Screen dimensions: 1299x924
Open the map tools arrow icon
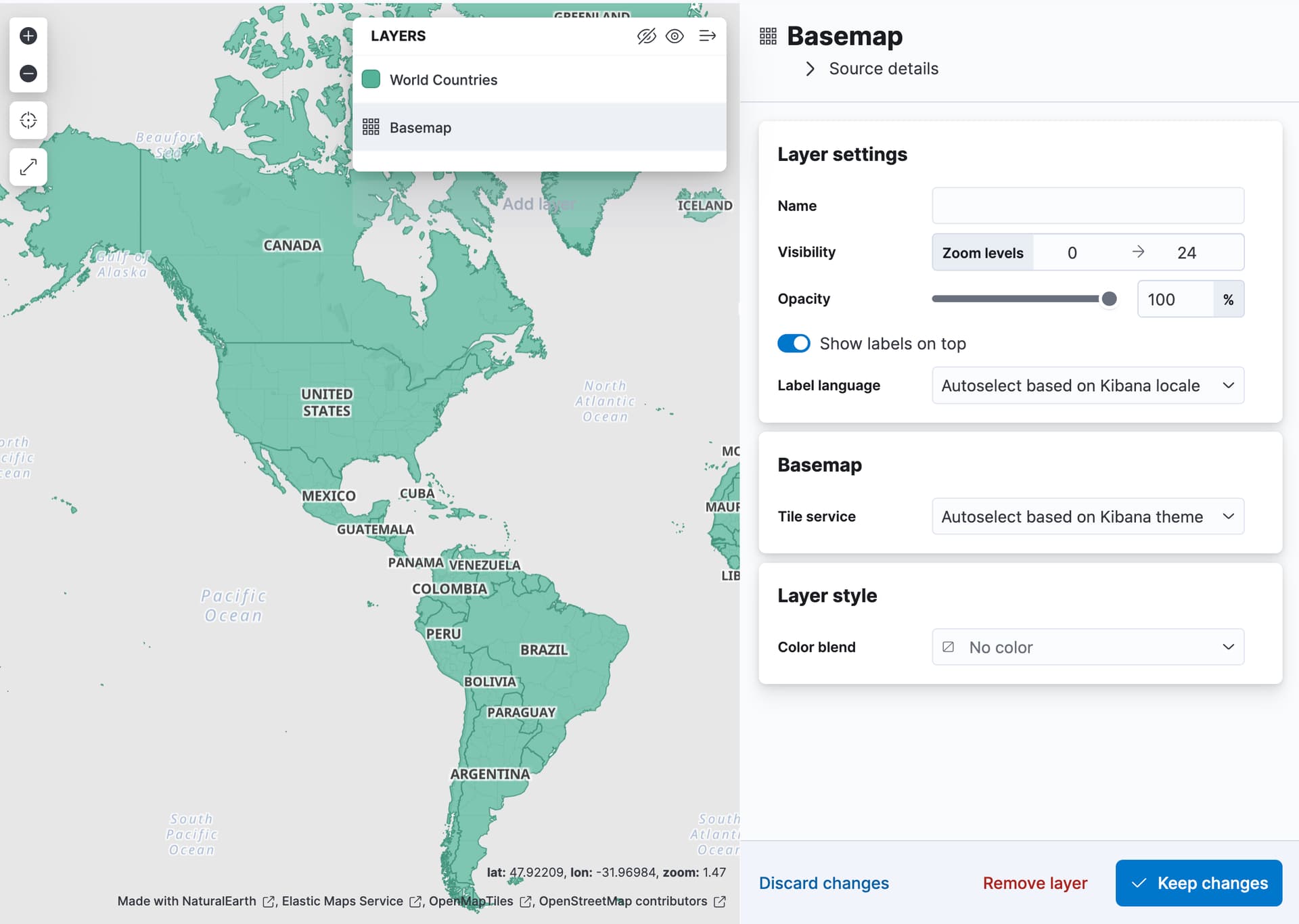pyautogui.click(x=28, y=166)
